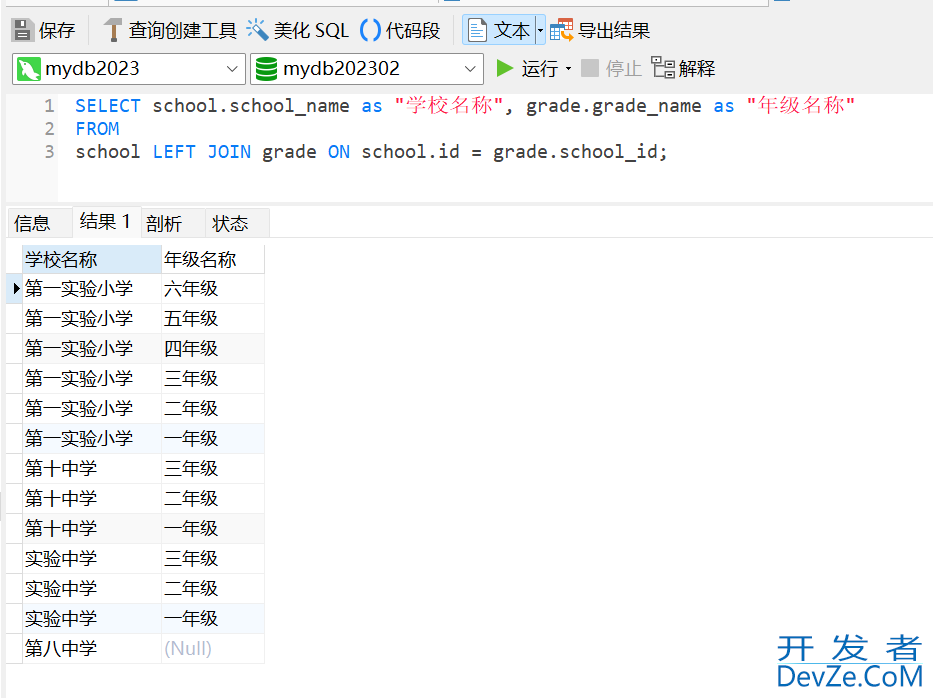Screen dimensions: 933x698
Task: Click the Stop (停止) button
Action: (x=611, y=68)
